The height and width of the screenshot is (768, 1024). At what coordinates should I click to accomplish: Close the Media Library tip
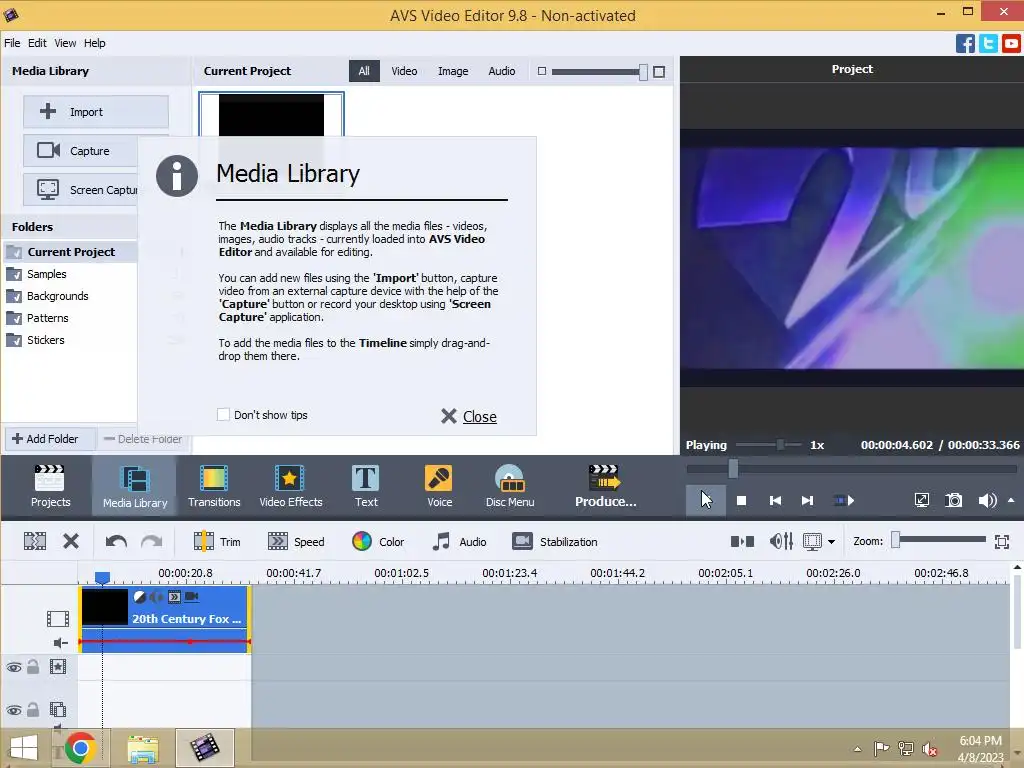pyautogui.click(x=469, y=417)
